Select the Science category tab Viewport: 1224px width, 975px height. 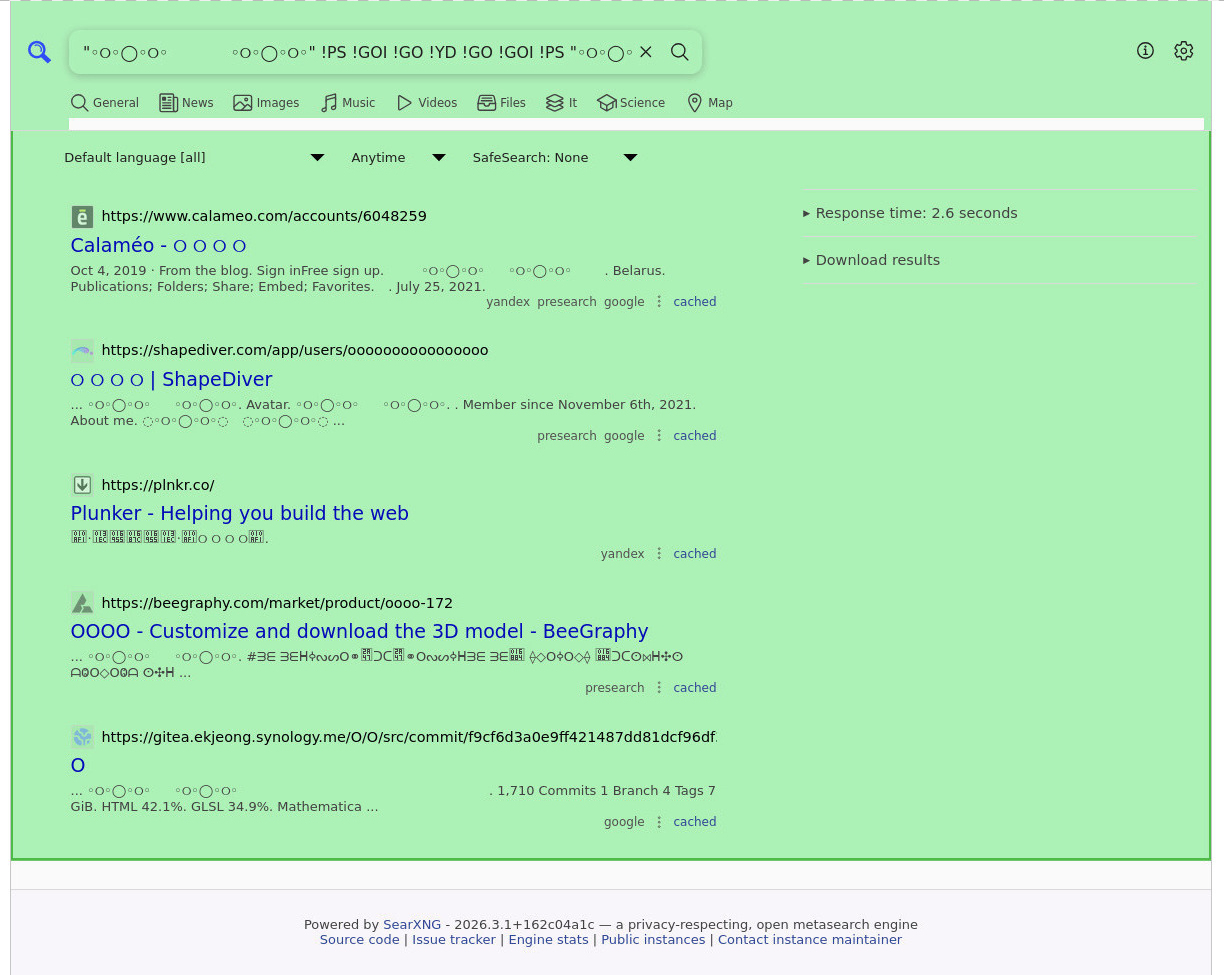(631, 103)
